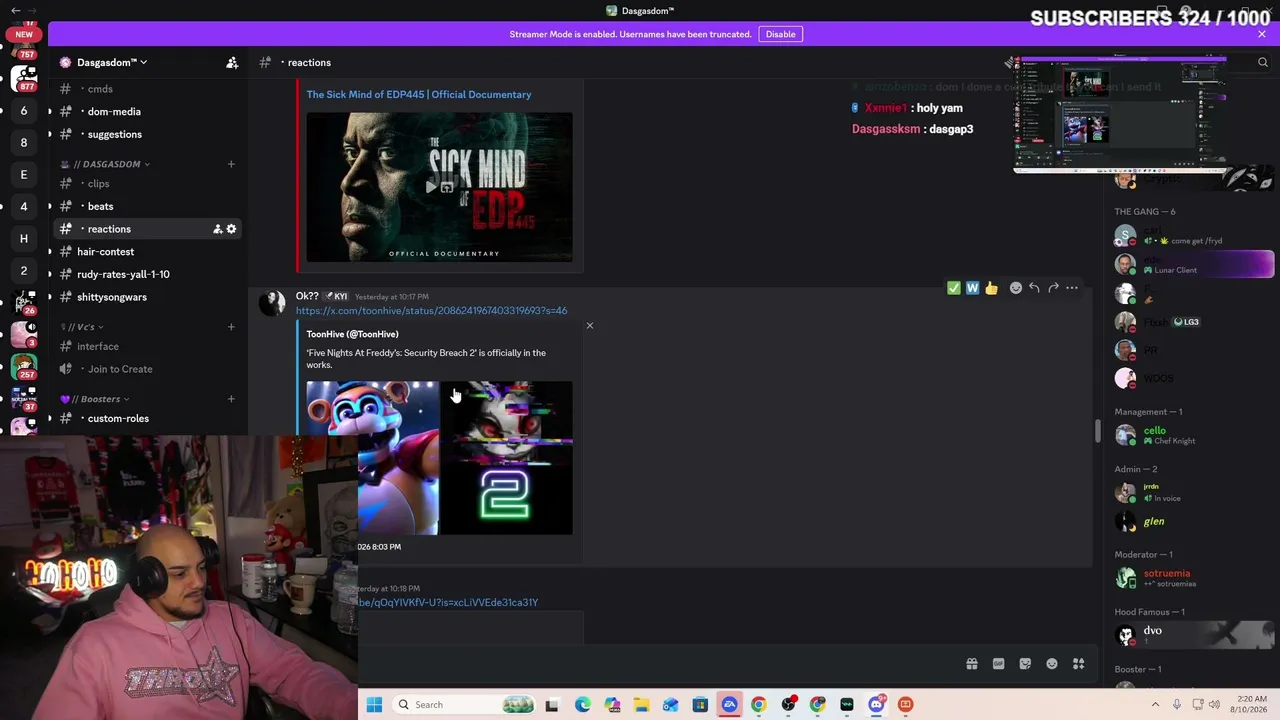Open the Windows Start menu
The image size is (1280, 720).
tap(374, 705)
